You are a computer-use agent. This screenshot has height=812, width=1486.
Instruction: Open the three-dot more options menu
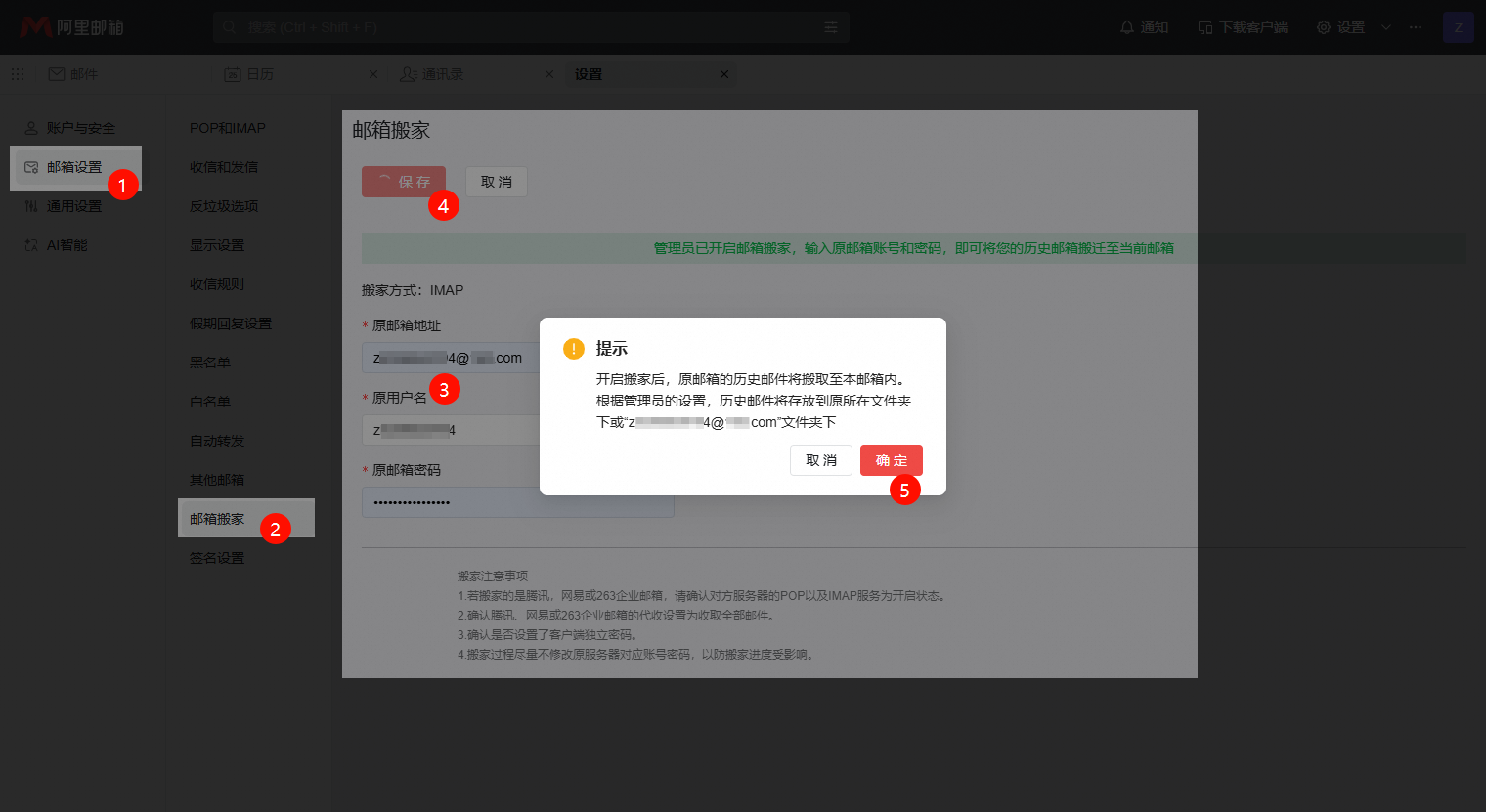1416,27
